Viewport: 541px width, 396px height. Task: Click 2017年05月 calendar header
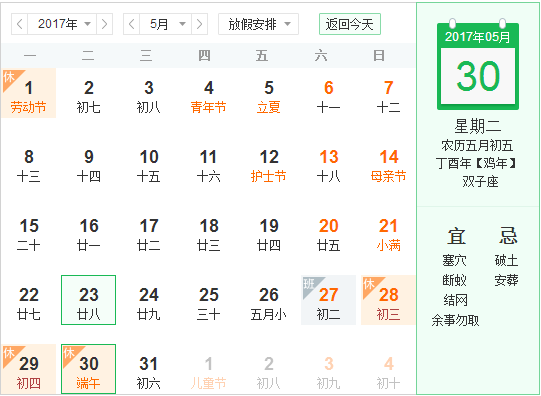[x=478, y=37]
